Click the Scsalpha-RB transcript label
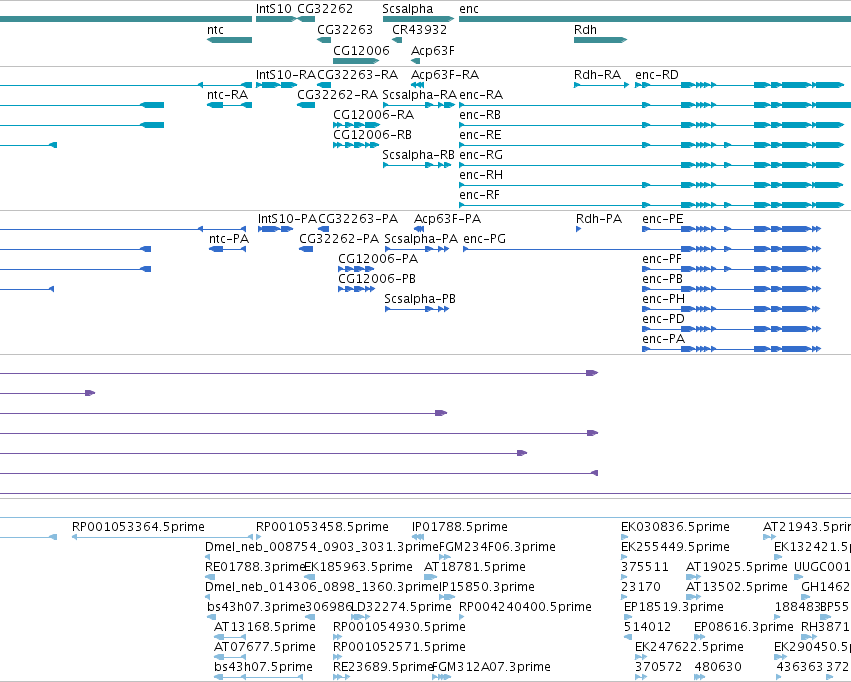Image resolution: width=851 pixels, height=682 pixels. pyautogui.click(x=418, y=155)
